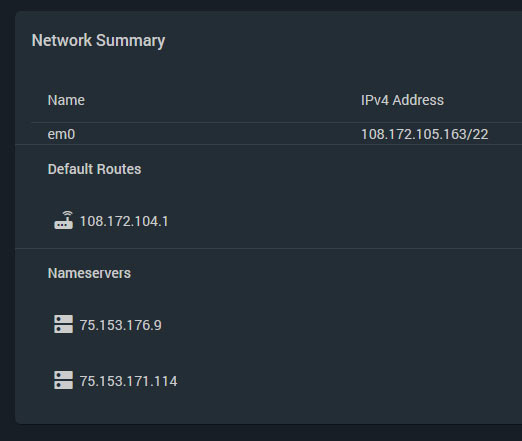
Task: Click the em0 interface name text
Action: (x=61, y=134)
